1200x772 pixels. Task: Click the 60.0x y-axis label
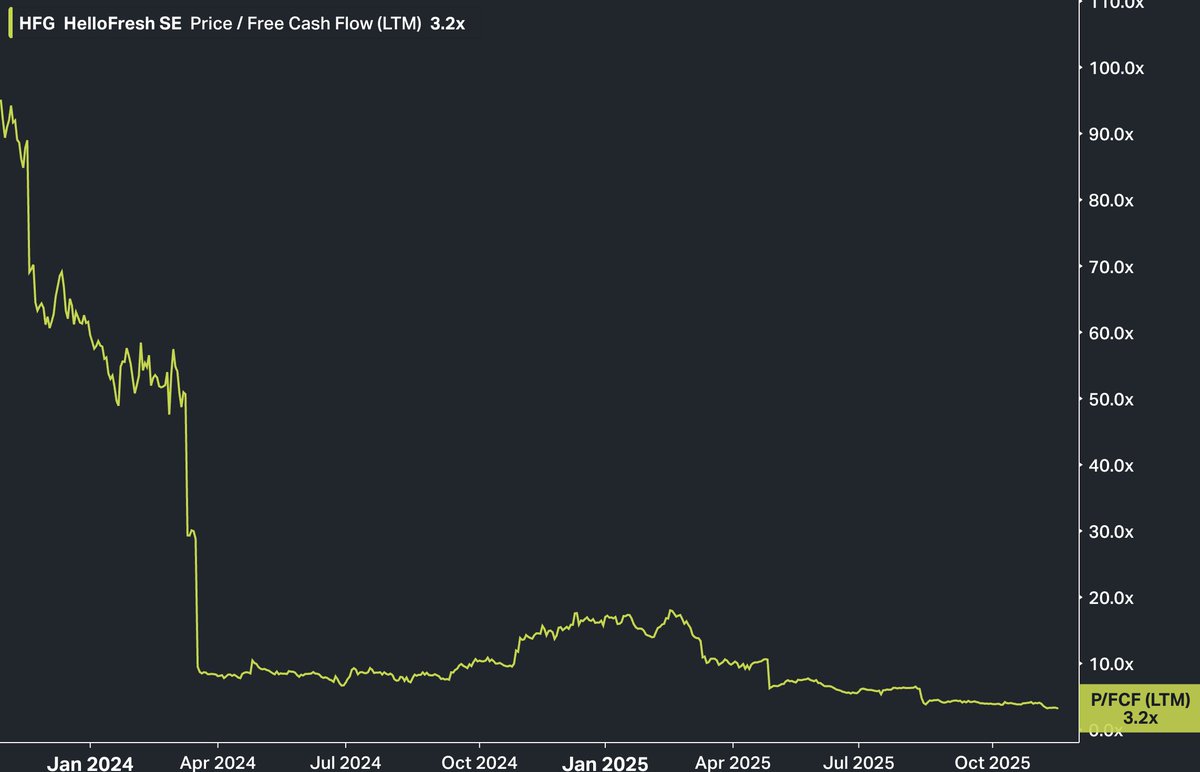coord(1111,333)
